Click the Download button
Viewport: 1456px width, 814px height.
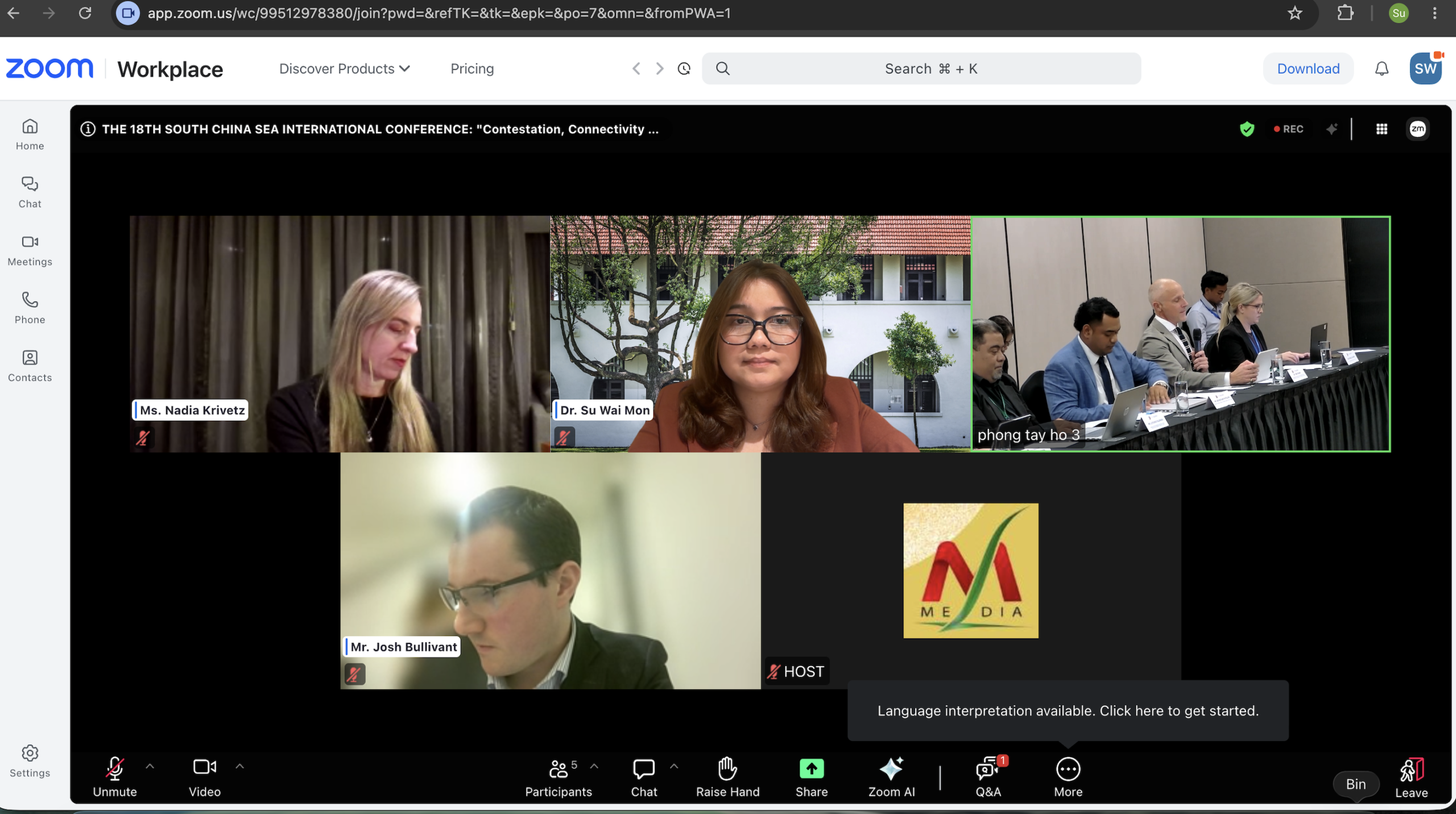1308,69
